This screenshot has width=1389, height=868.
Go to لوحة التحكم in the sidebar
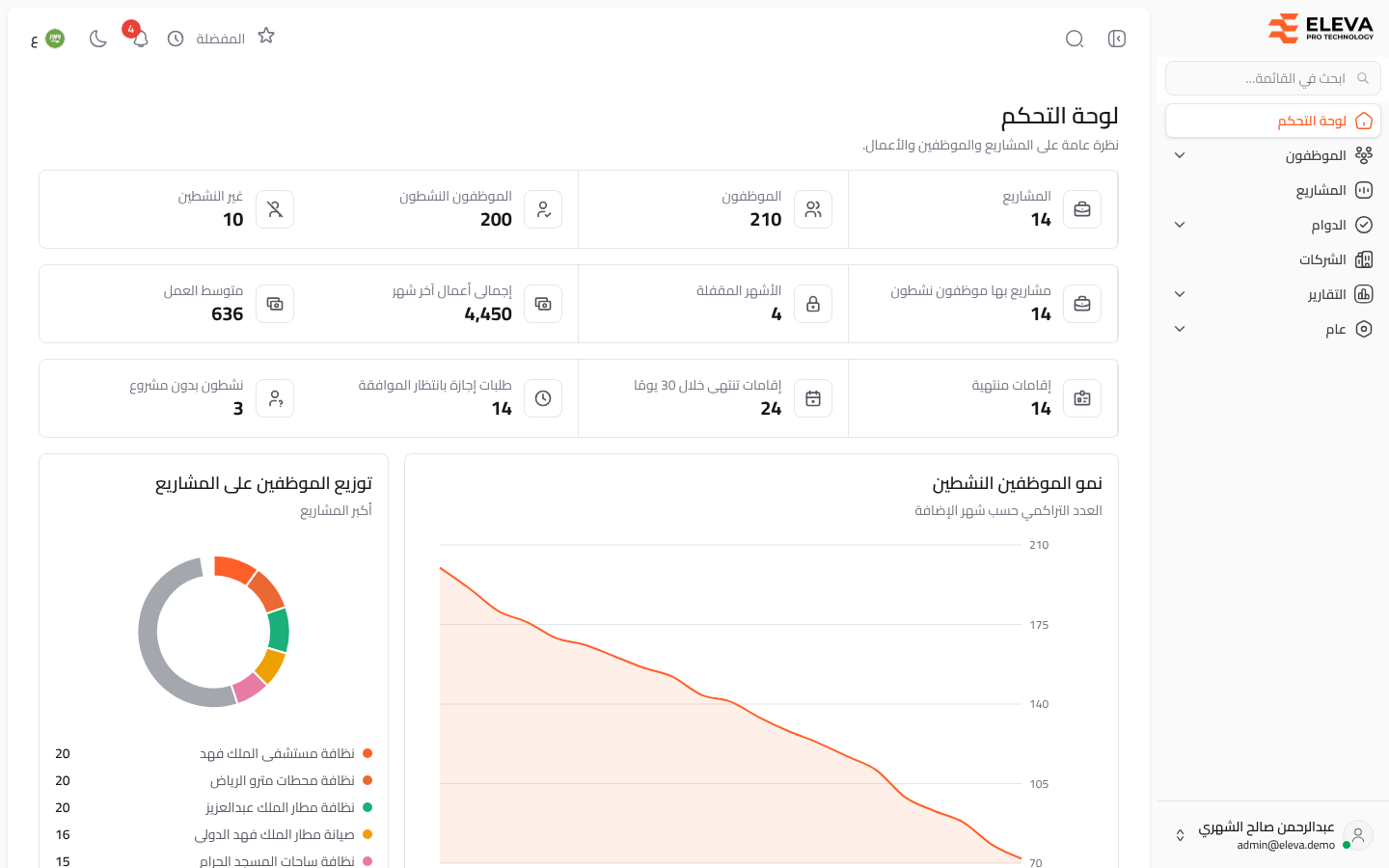click(x=1273, y=121)
